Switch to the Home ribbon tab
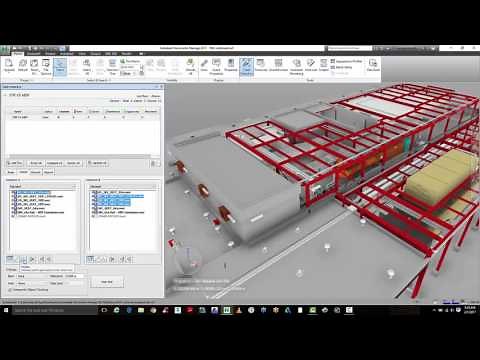The height and width of the screenshot is (360, 480). pos(18,54)
